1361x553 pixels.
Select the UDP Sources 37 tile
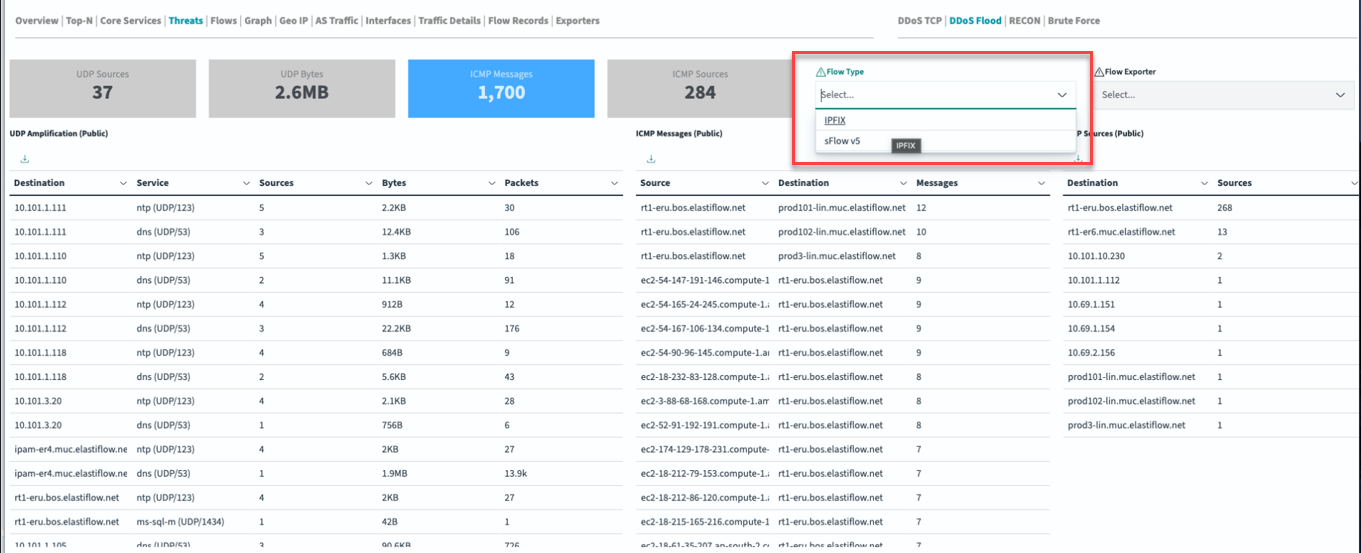(102, 89)
